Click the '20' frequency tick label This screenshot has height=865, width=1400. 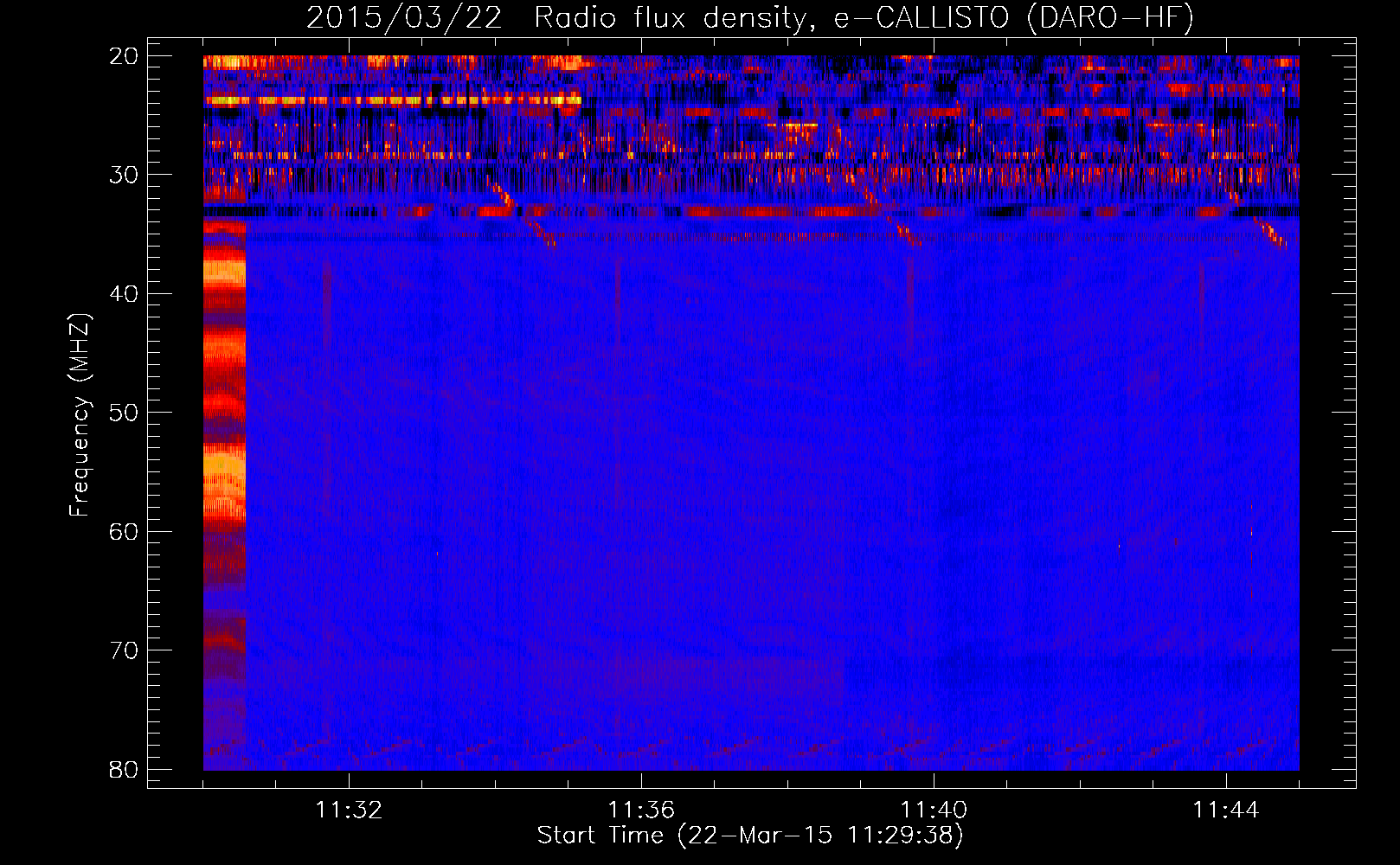coord(124,56)
